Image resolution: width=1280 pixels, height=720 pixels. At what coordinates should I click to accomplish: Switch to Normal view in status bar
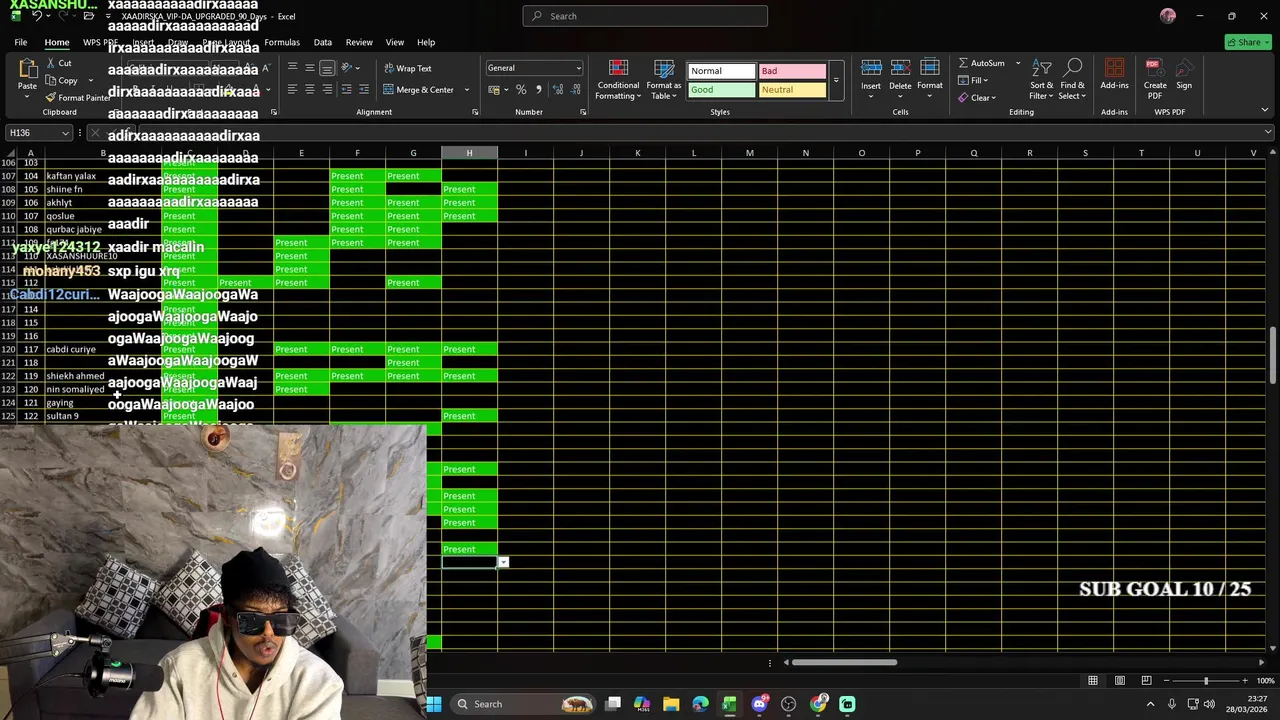tap(1093, 680)
